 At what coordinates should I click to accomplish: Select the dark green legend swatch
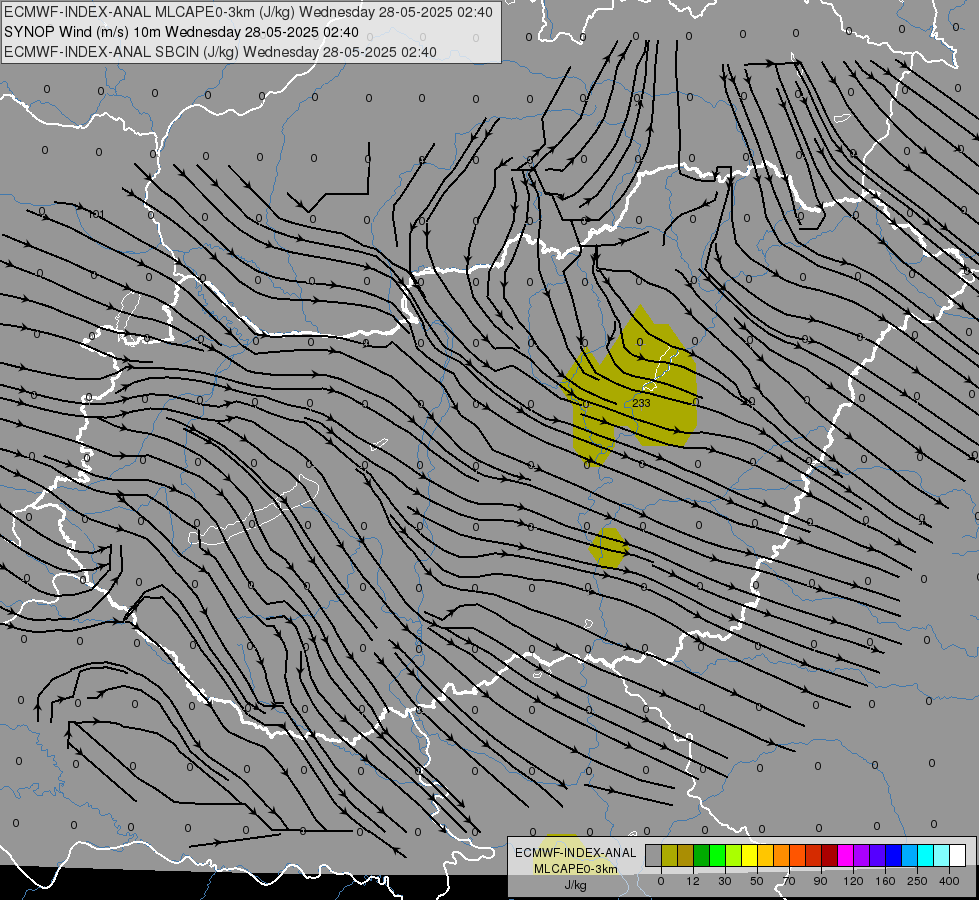(x=702, y=855)
